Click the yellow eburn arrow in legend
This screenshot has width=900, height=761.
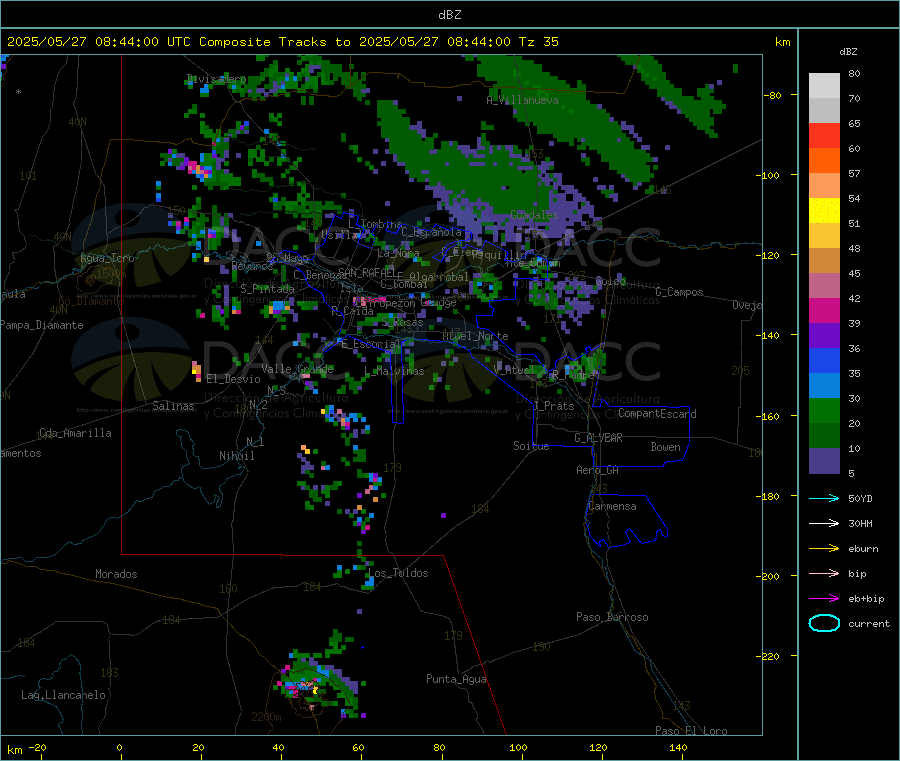coord(824,549)
